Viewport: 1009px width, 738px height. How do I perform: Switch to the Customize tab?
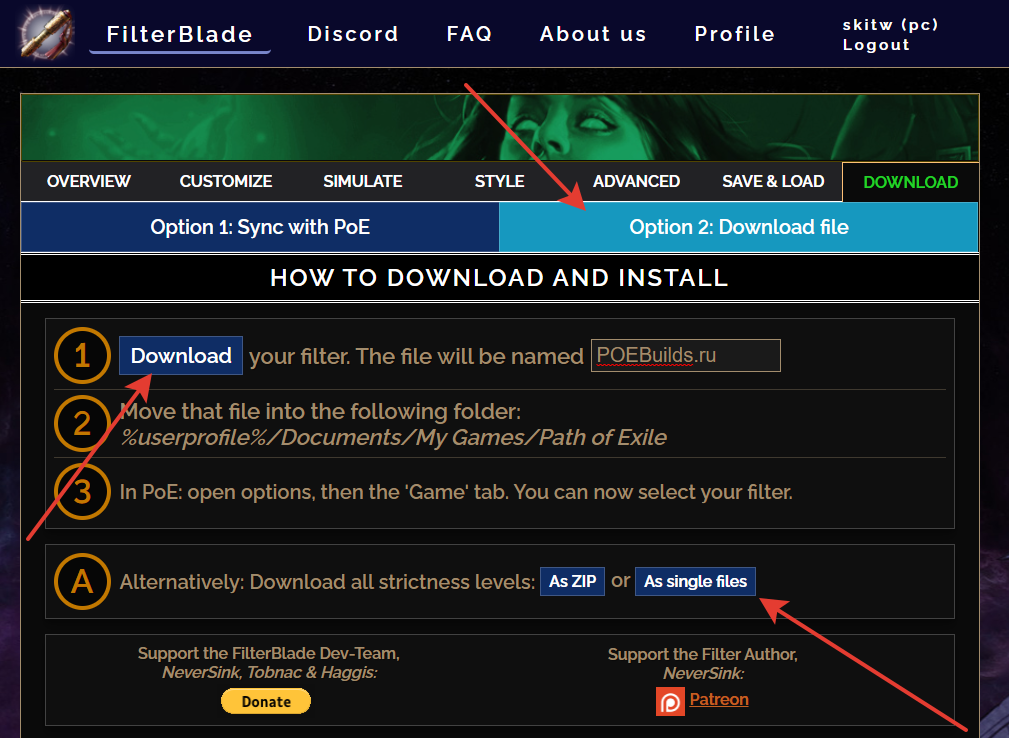click(226, 181)
